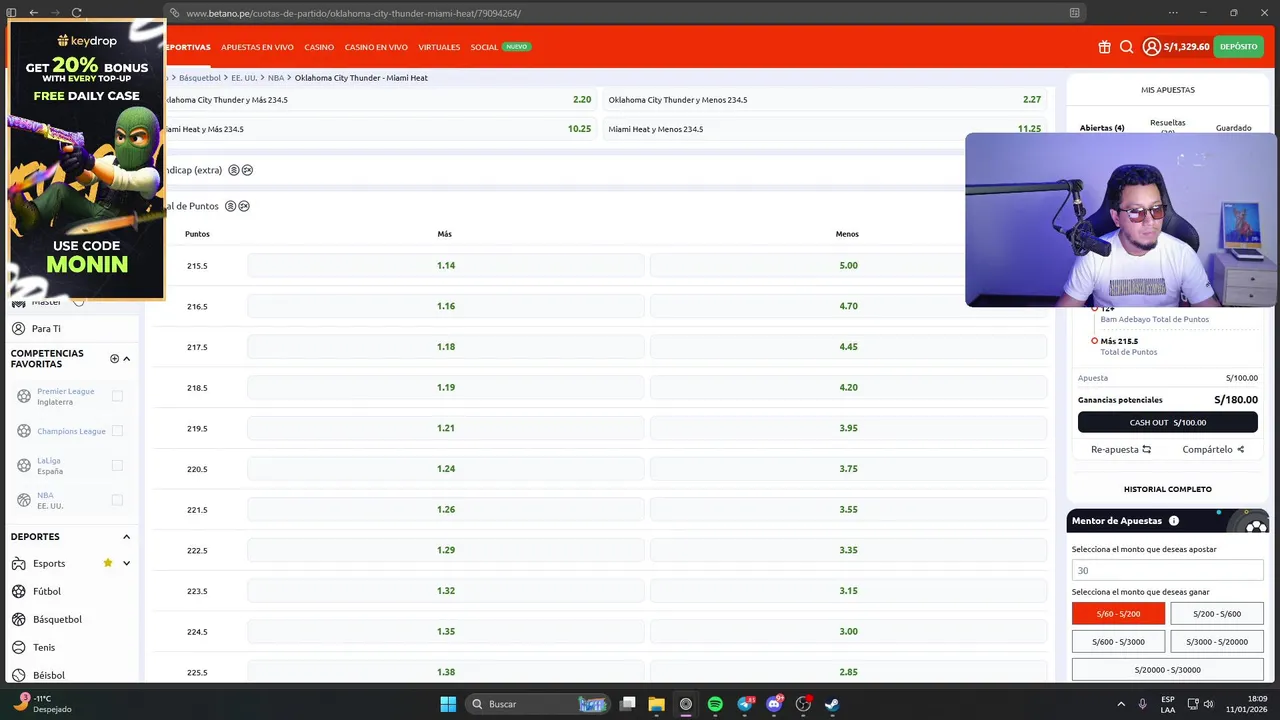This screenshot has height=720, width=1280.
Task: Click the NBA breadcrumb link
Action: (276, 78)
